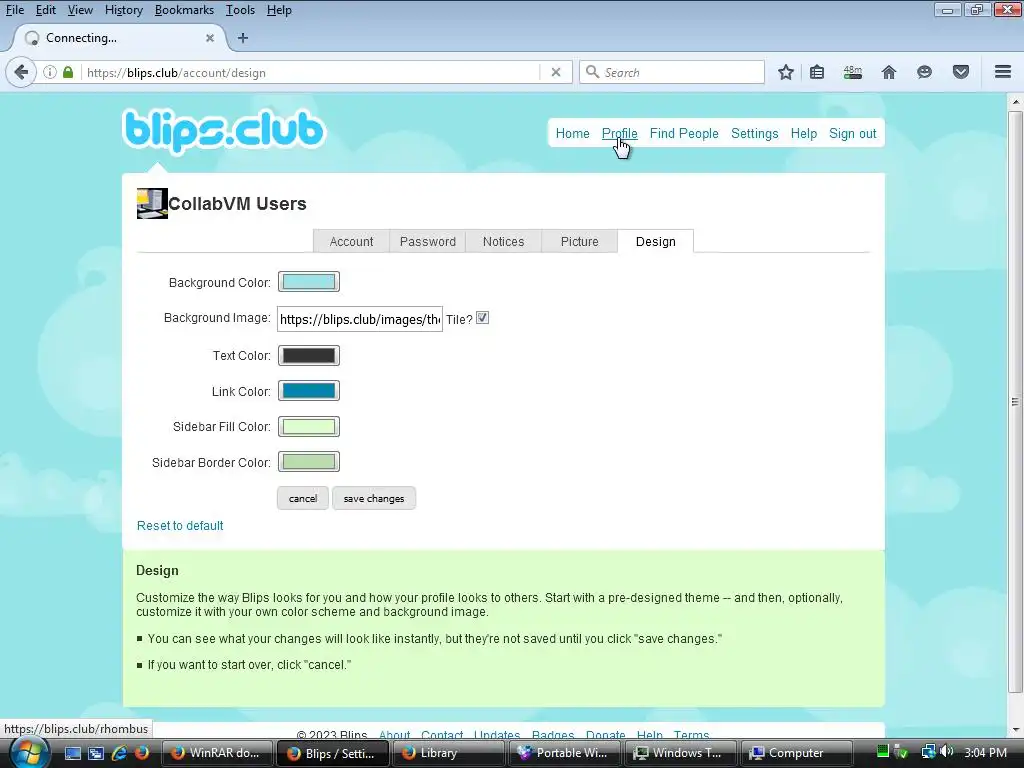1024x768 pixels.
Task: Click the browser Search box
Action: pyautogui.click(x=672, y=72)
